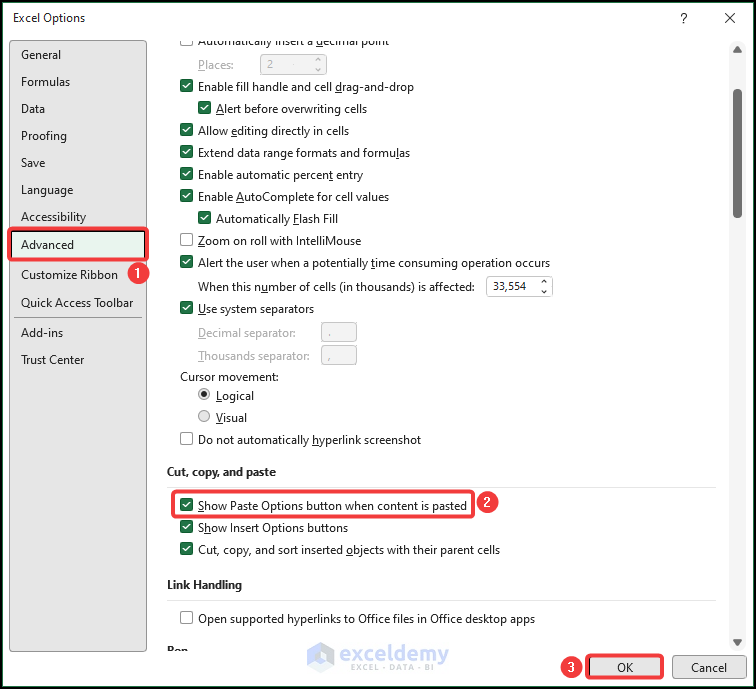Select Visual cursor movement
This screenshot has height=689, width=756.
click(204, 417)
